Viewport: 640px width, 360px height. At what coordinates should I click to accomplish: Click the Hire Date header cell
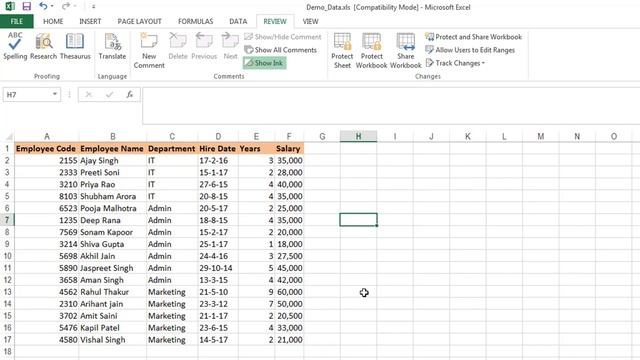pos(218,149)
